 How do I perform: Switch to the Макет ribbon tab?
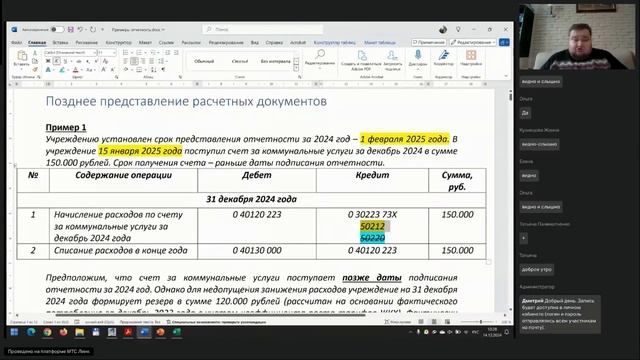pos(145,42)
